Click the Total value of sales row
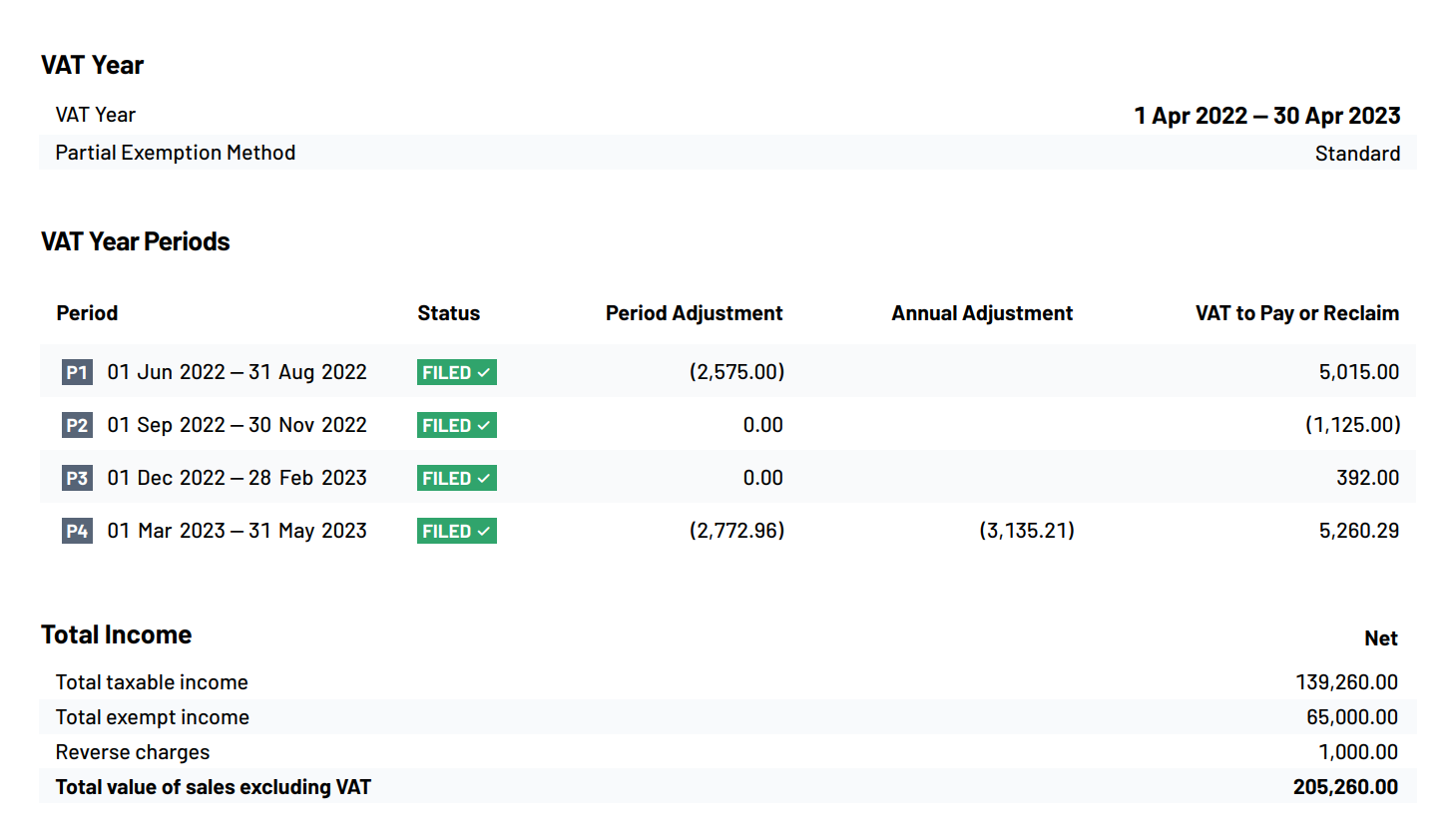Screen dimensions: 1456x834 click(214, 786)
